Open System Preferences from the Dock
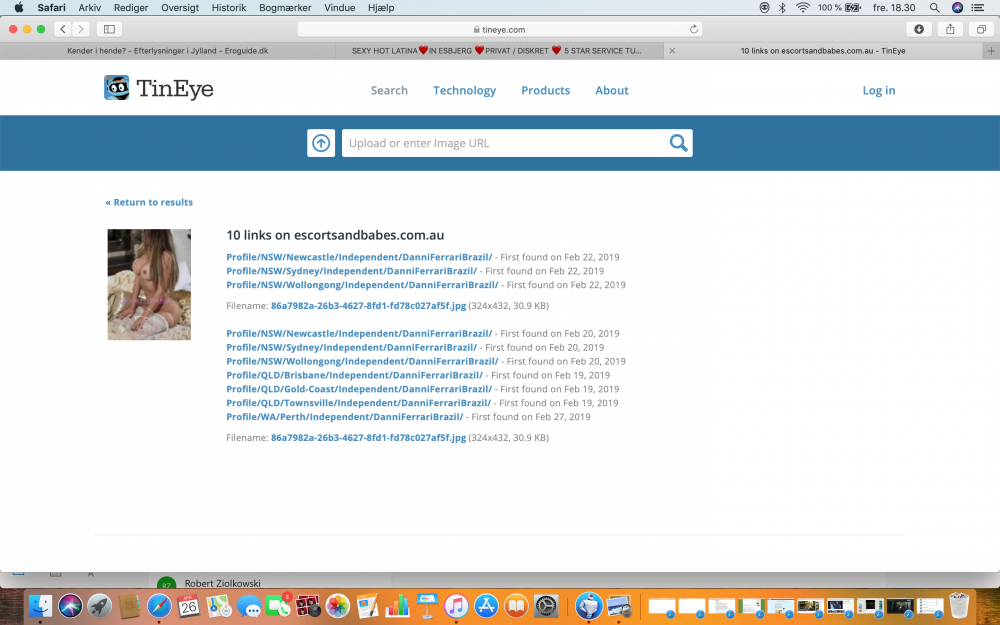 pos(546,605)
